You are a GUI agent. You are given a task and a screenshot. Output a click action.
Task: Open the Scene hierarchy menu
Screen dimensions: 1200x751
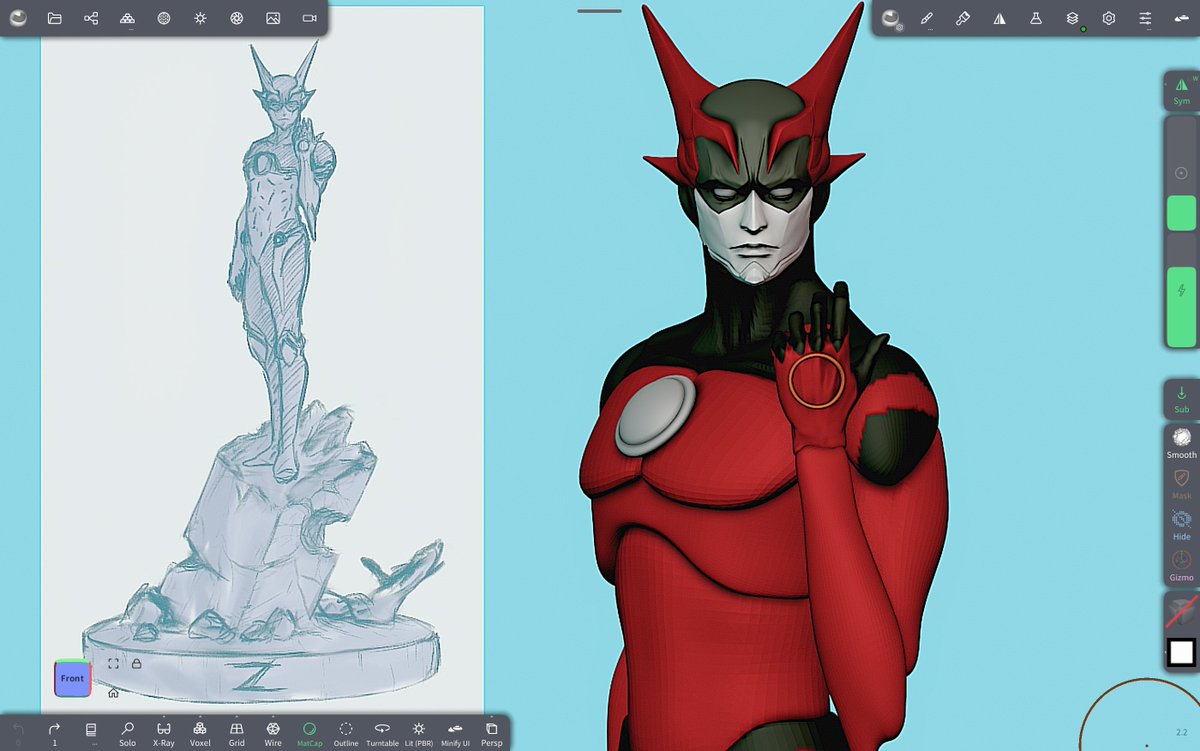pos(91,18)
